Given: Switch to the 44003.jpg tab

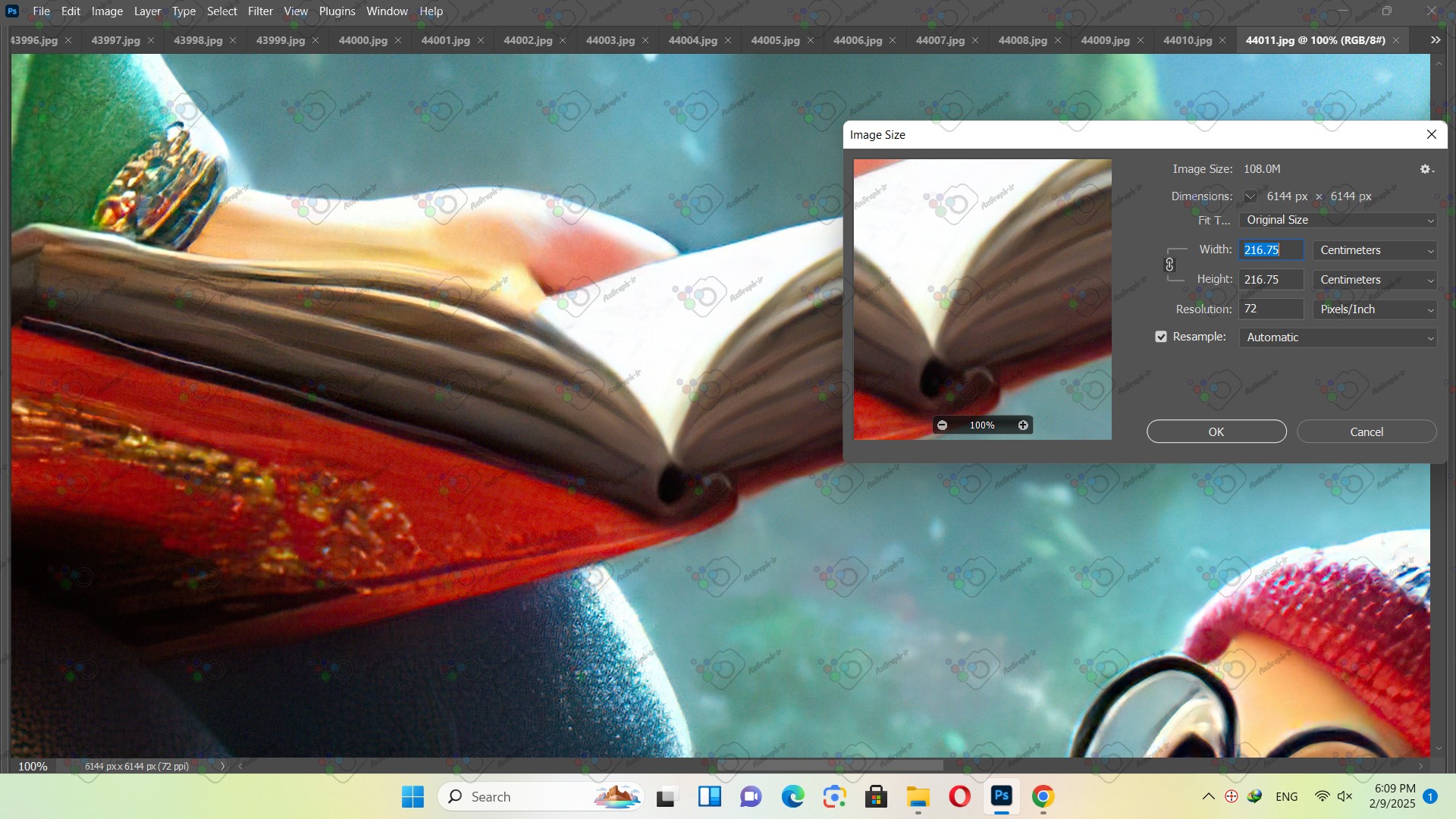Looking at the screenshot, I should (610, 40).
